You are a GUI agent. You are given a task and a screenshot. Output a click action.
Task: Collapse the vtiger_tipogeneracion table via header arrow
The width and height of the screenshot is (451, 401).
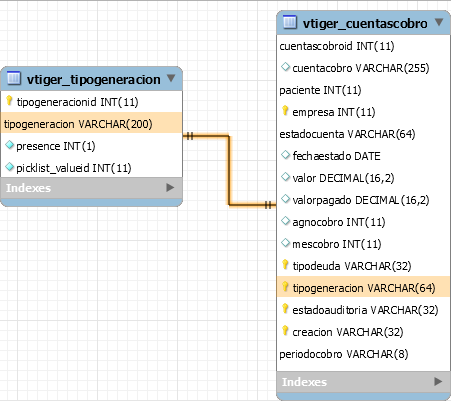pyautogui.click(x=171, y=78)
